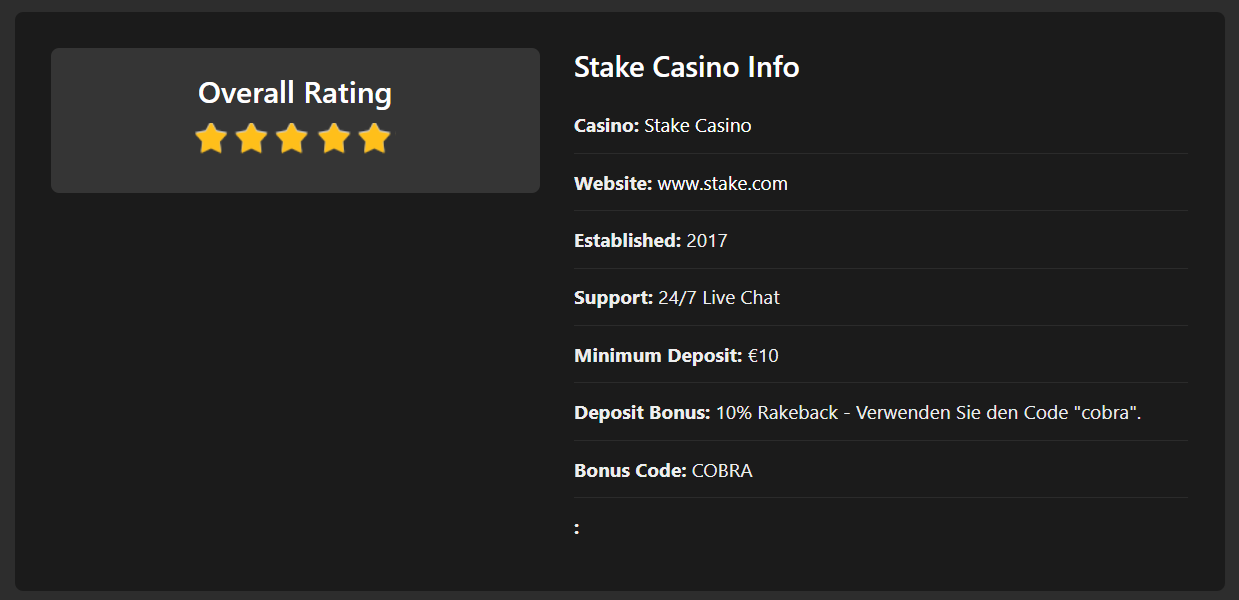Image resolution: width=1239 pixels, height=600 pixels.
Task: Open the www.stake.com website text
Action: 722,184
